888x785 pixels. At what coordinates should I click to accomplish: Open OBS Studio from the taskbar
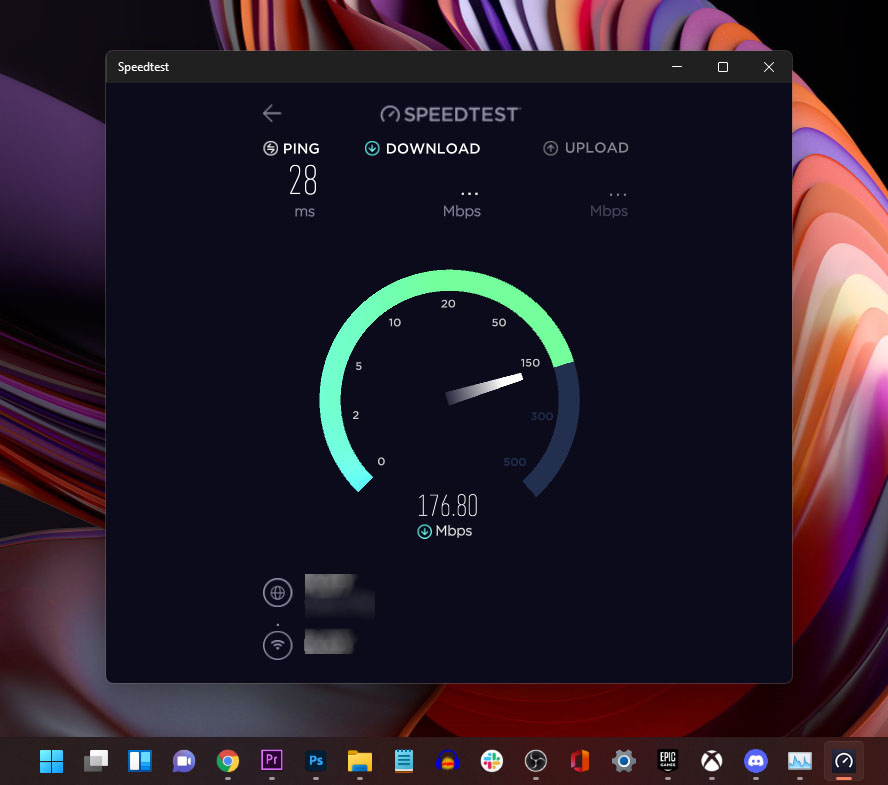tap(536, 761)
